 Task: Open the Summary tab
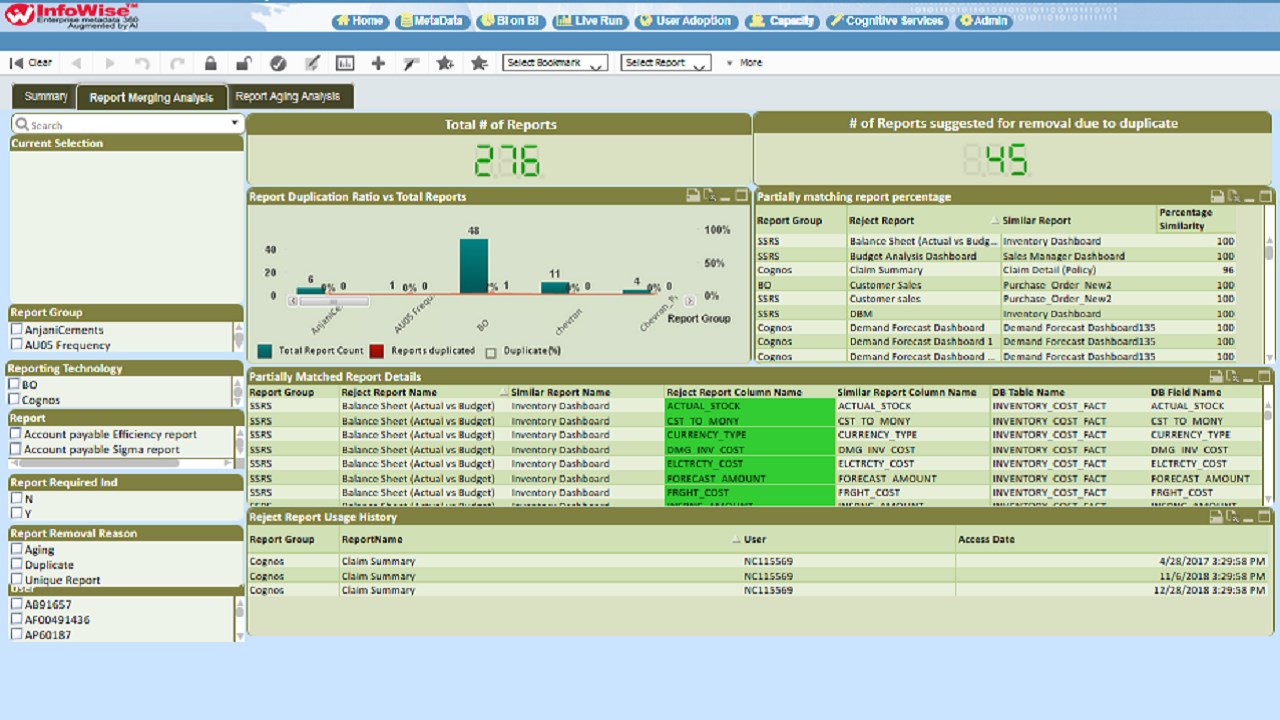pyautogui.click(x=45, y=97)
